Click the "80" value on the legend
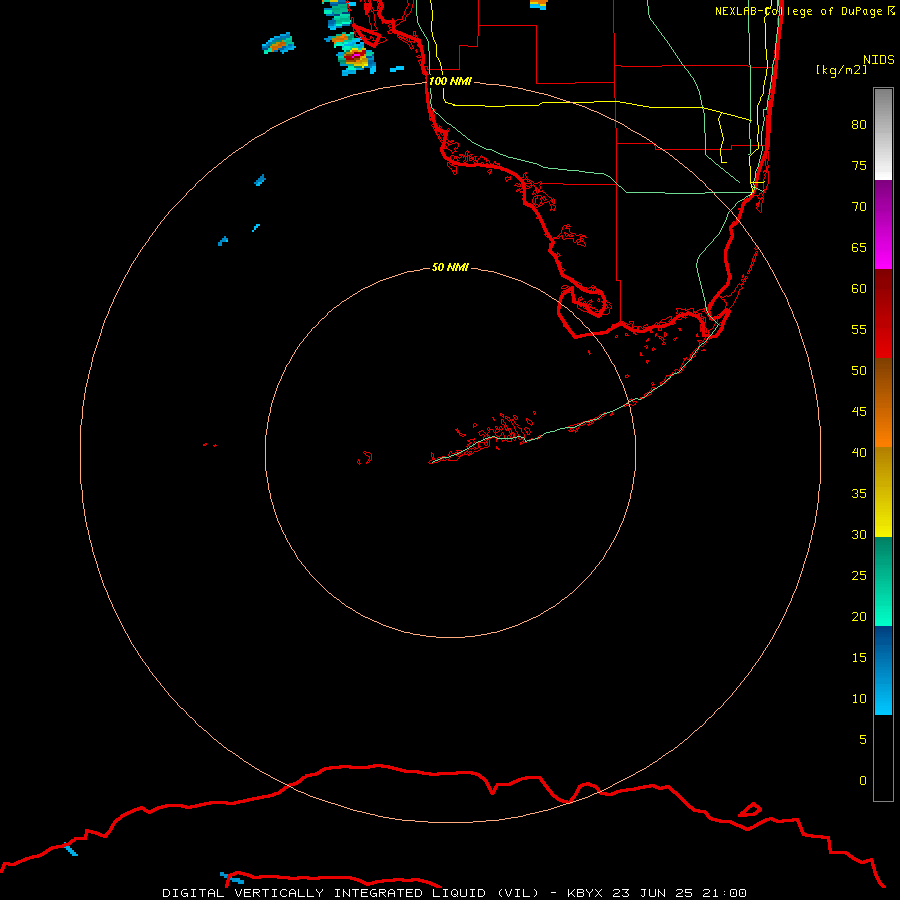900x900 pixels. coord(859,125)
